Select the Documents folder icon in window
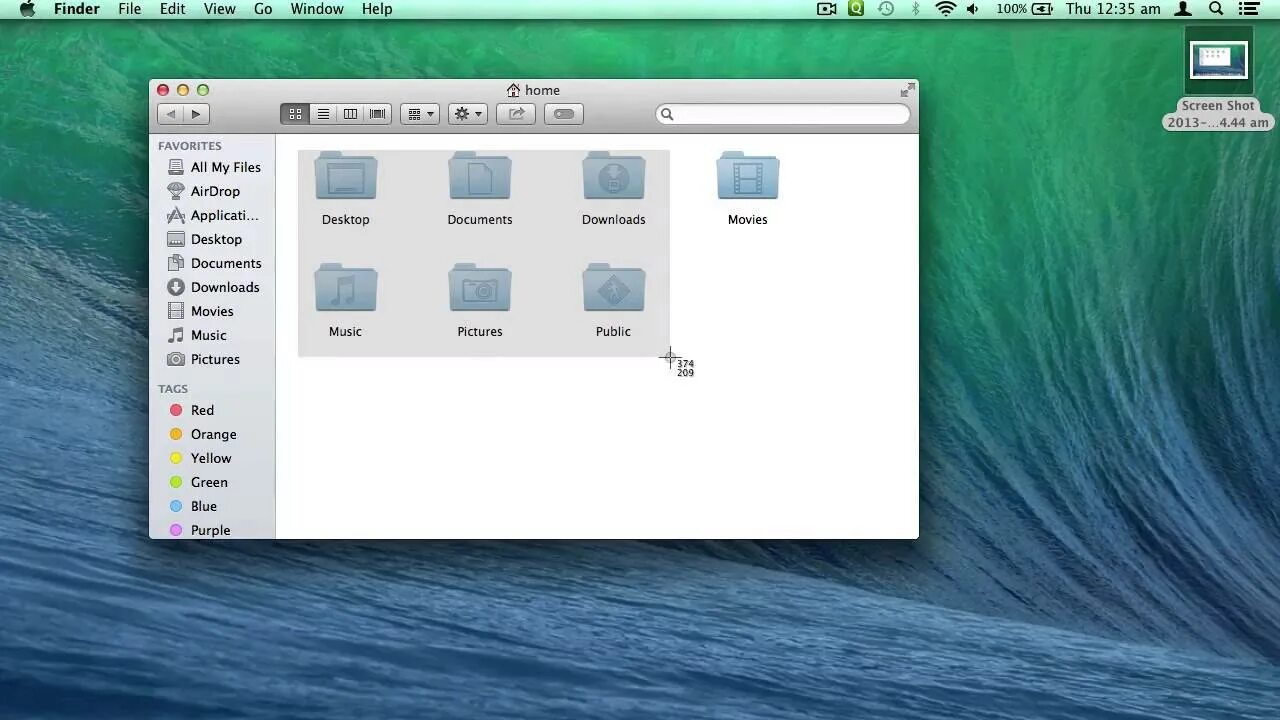1280x720 pixels. (480, 176)
